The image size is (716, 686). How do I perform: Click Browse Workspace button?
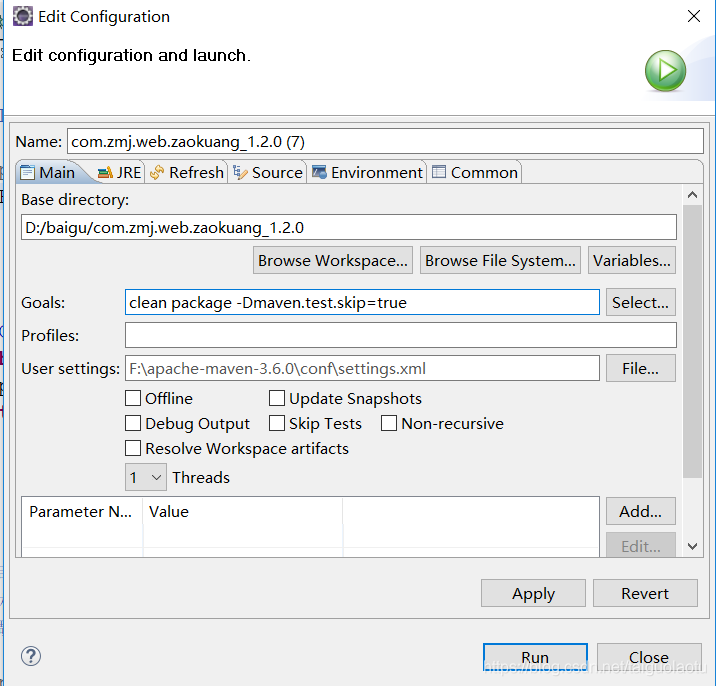[333, 260]
